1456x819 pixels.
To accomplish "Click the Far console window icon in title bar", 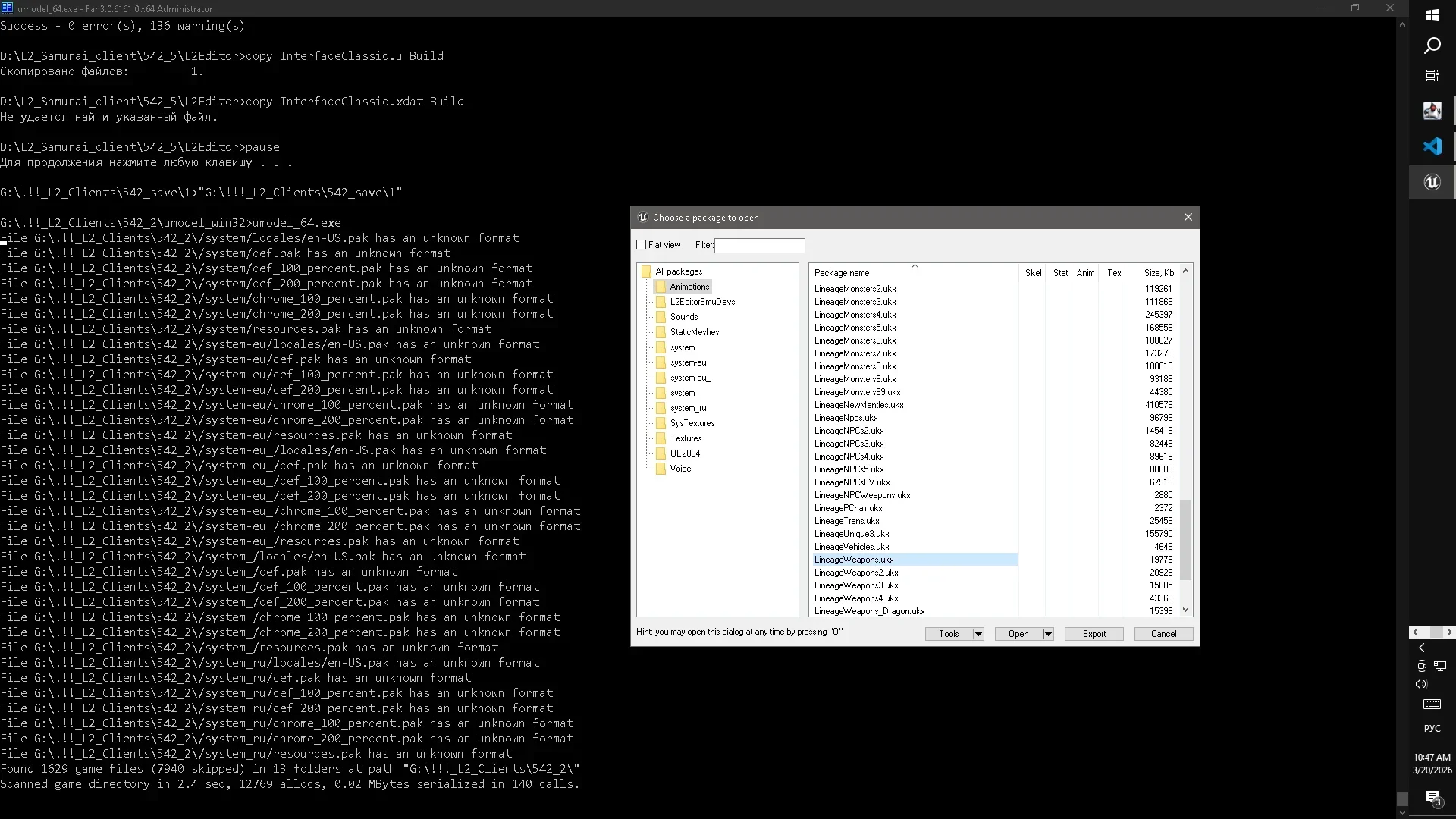I will 7,8.
